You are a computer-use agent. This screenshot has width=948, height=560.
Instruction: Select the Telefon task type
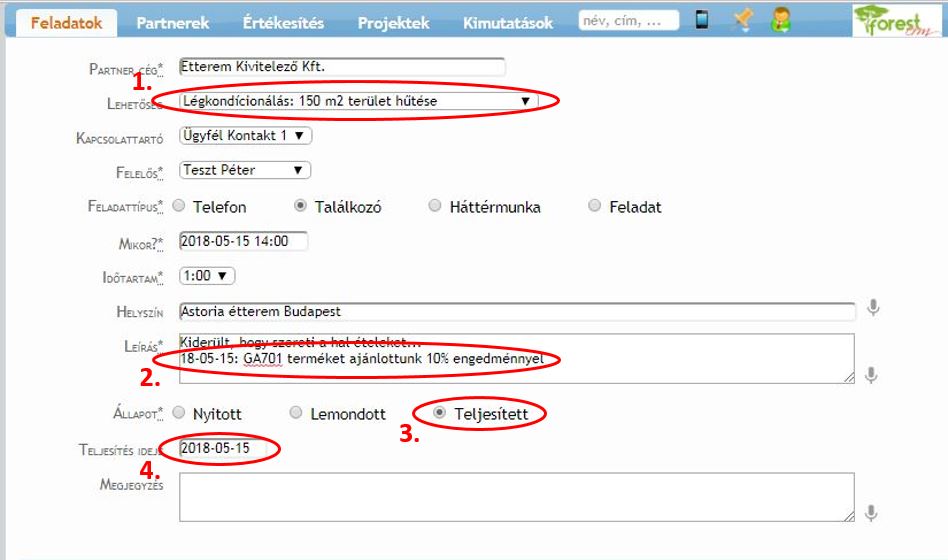[x=180, y=206]
